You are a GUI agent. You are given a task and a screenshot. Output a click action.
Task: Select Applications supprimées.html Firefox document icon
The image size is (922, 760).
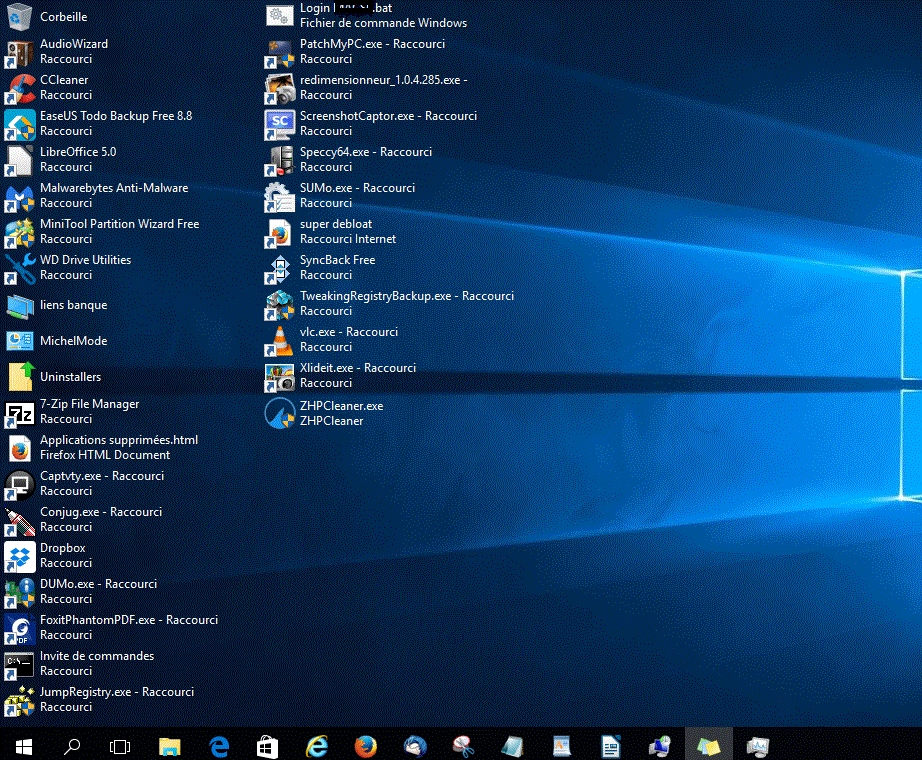pyautogui.click(x=19, y=448)
